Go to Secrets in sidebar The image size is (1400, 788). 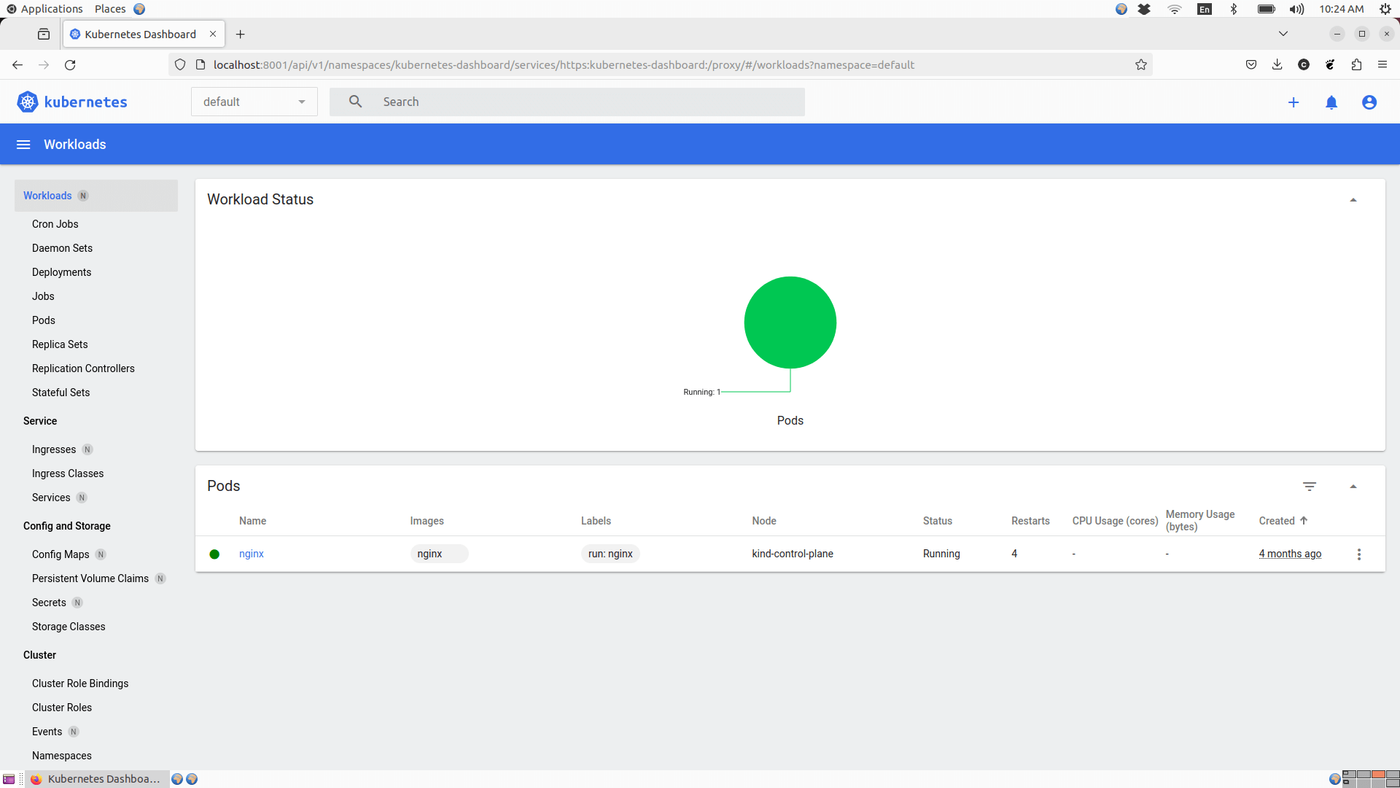49,603
